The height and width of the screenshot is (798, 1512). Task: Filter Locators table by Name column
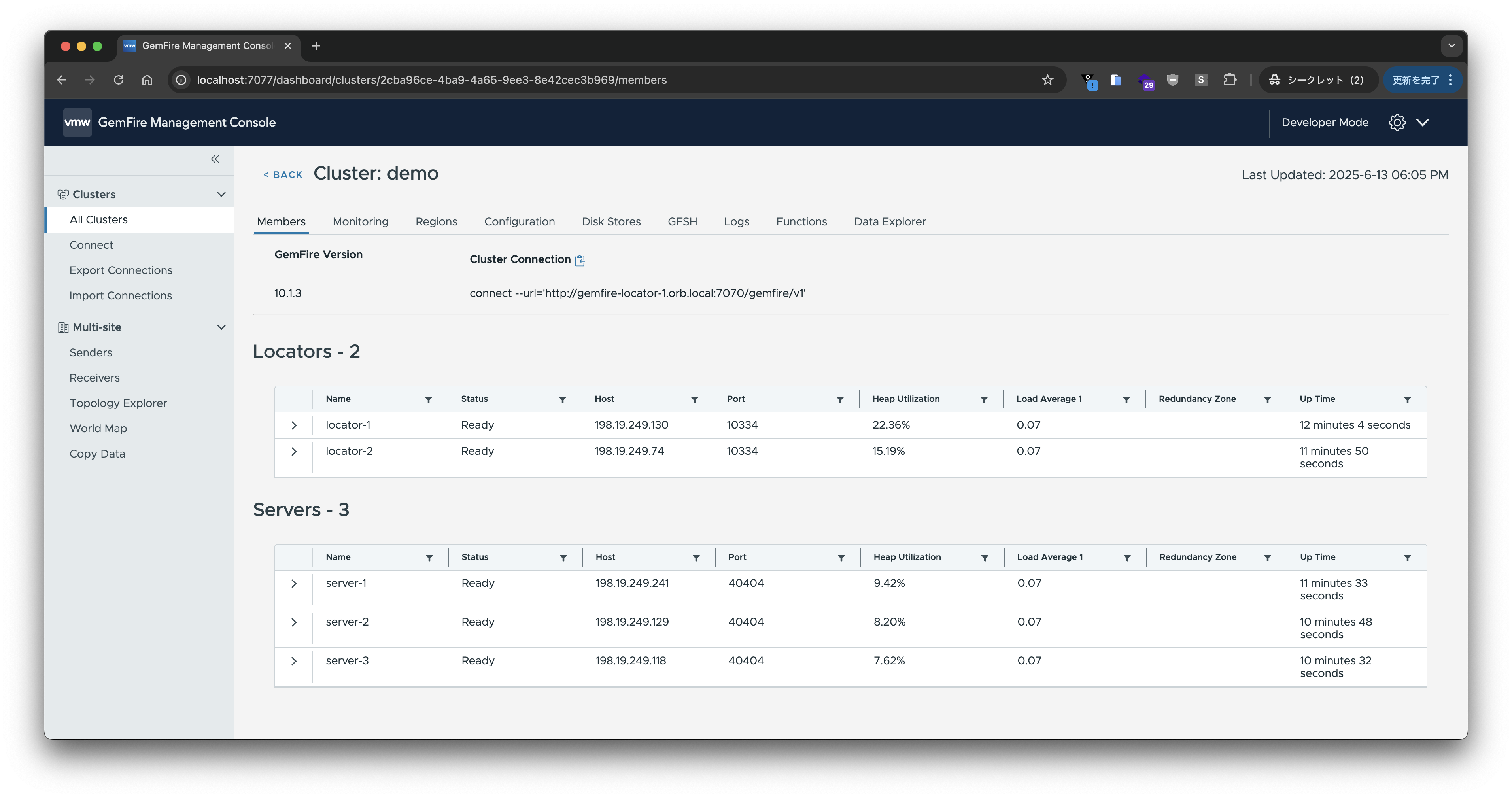(x=429, y=399)
